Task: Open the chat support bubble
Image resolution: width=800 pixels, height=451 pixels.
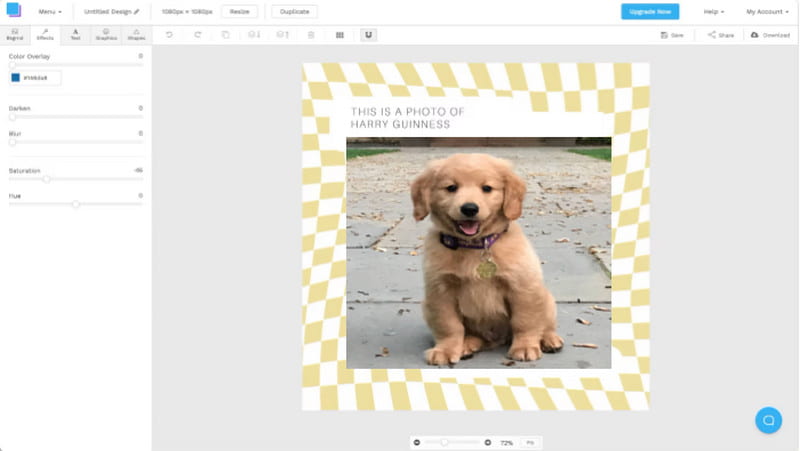Action: (x=768, y=420)
